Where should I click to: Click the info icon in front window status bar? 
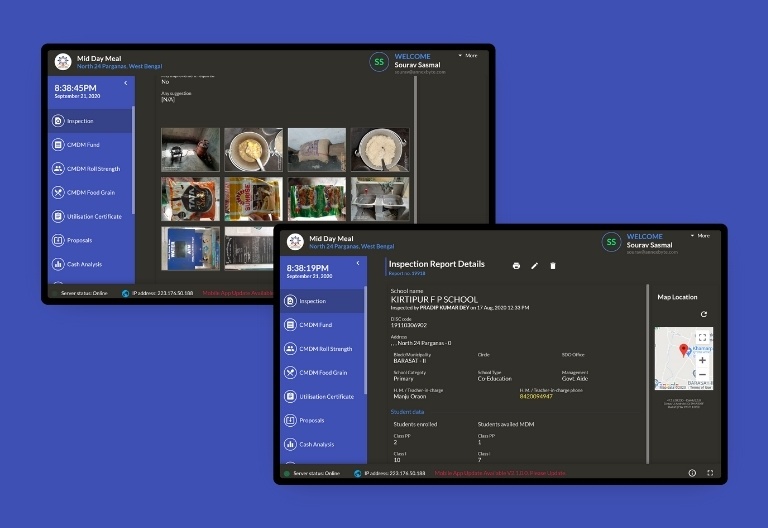pos(692,473)
